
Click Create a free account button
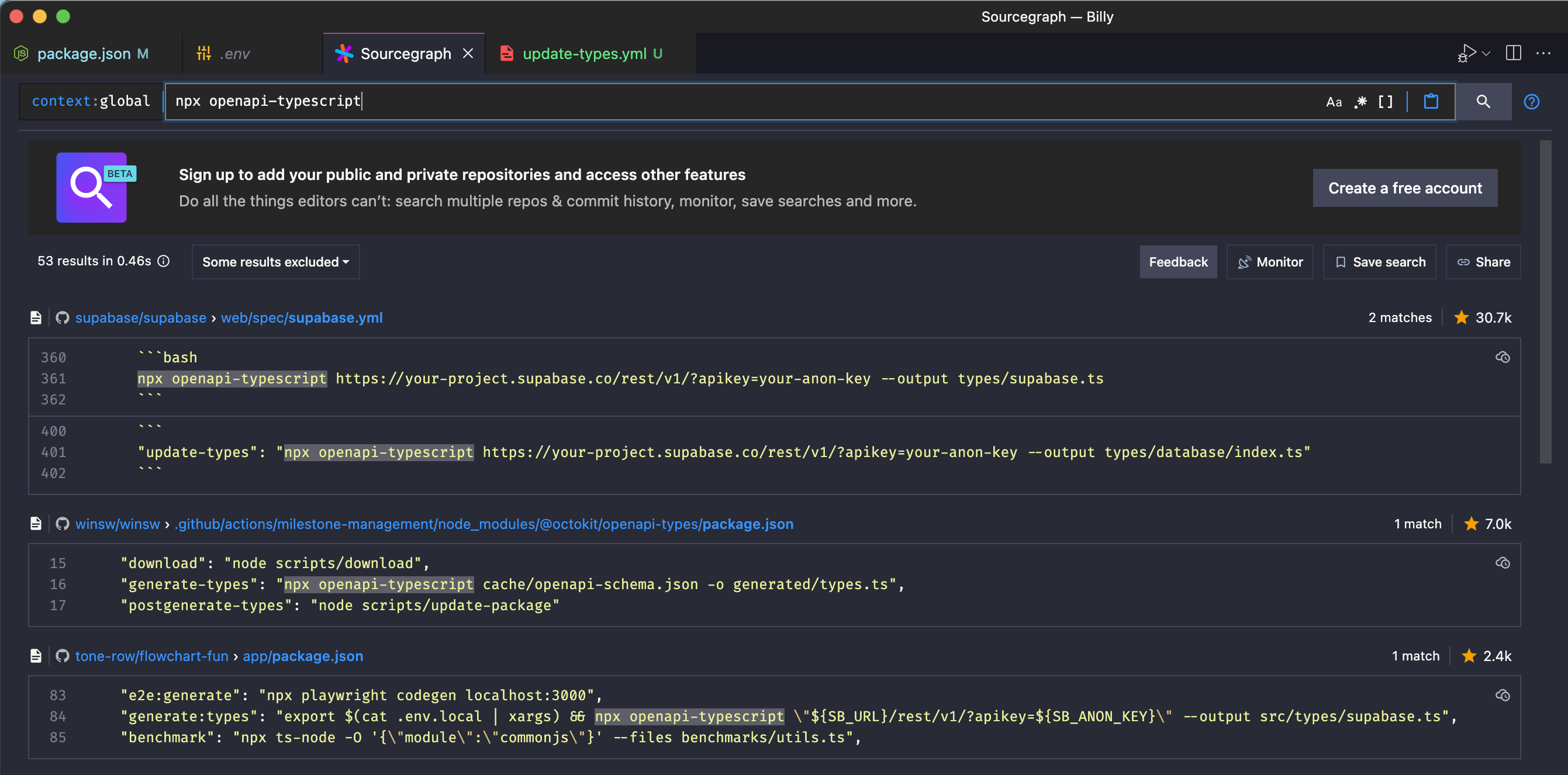(x=1404, y=188)
